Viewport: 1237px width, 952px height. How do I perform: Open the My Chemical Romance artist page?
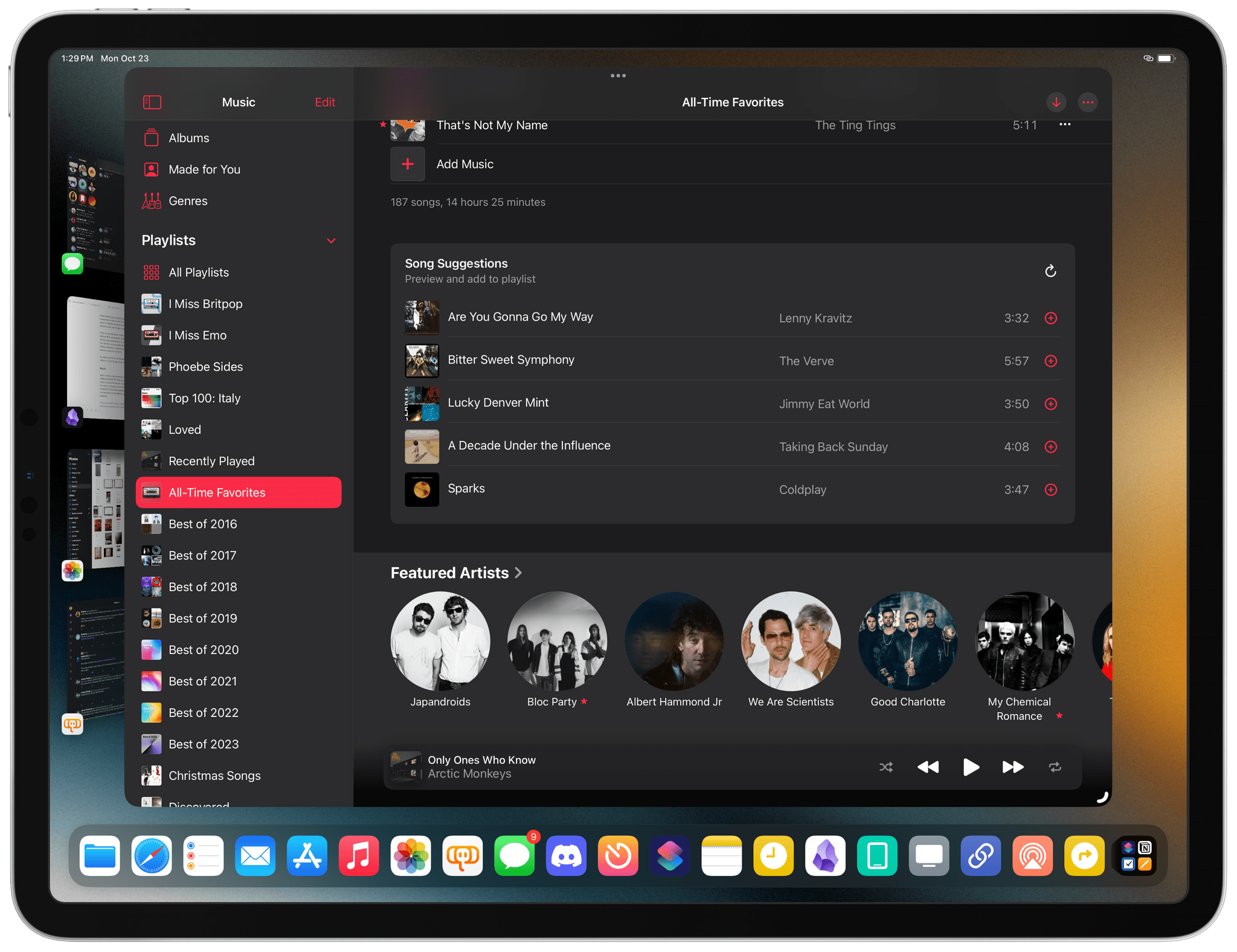tap(1024, 657)
